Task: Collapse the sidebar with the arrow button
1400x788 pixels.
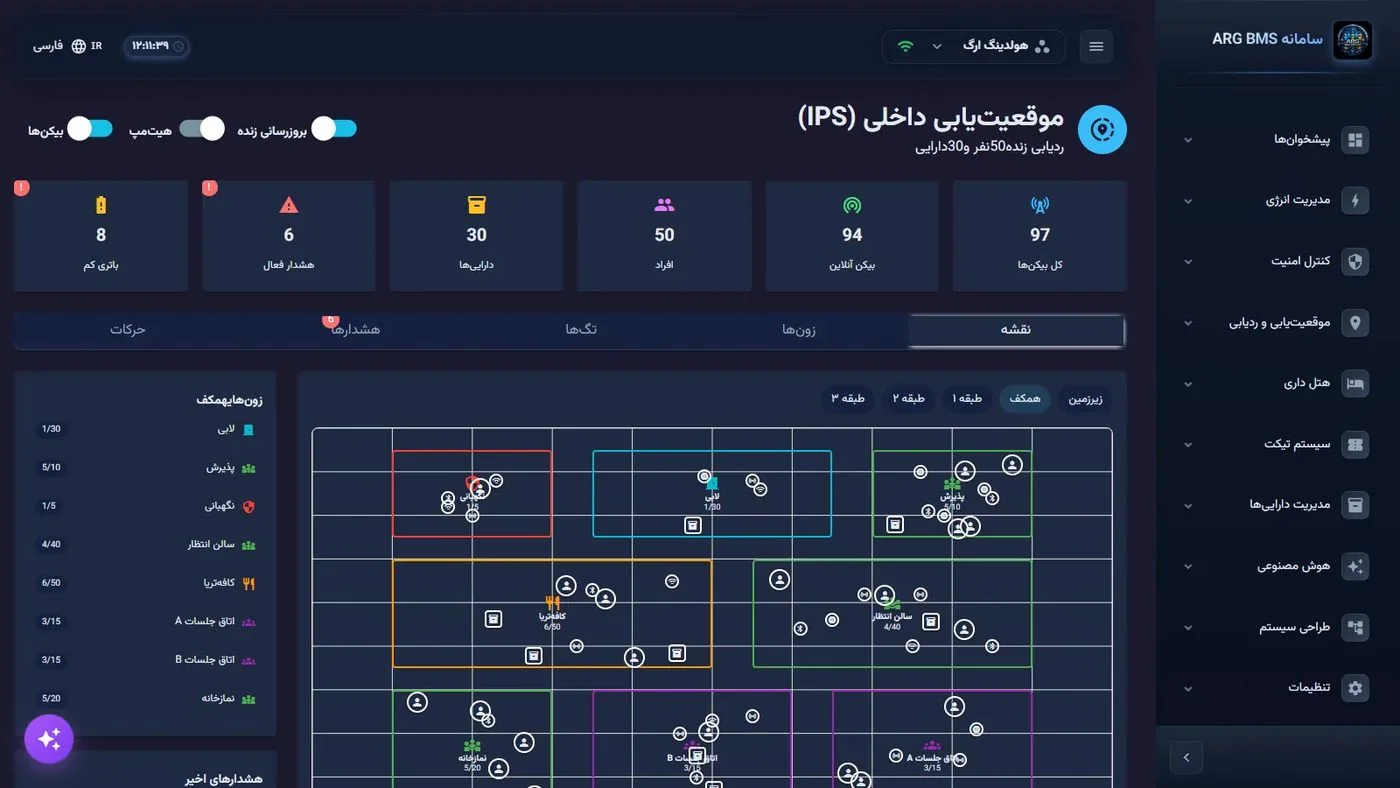Action: coord(1186,757)
